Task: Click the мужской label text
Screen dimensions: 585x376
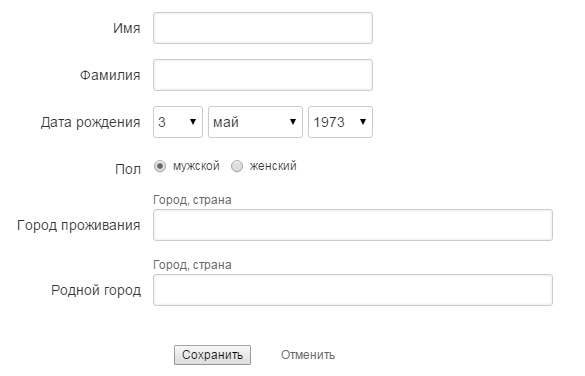Action: (196, 166)
